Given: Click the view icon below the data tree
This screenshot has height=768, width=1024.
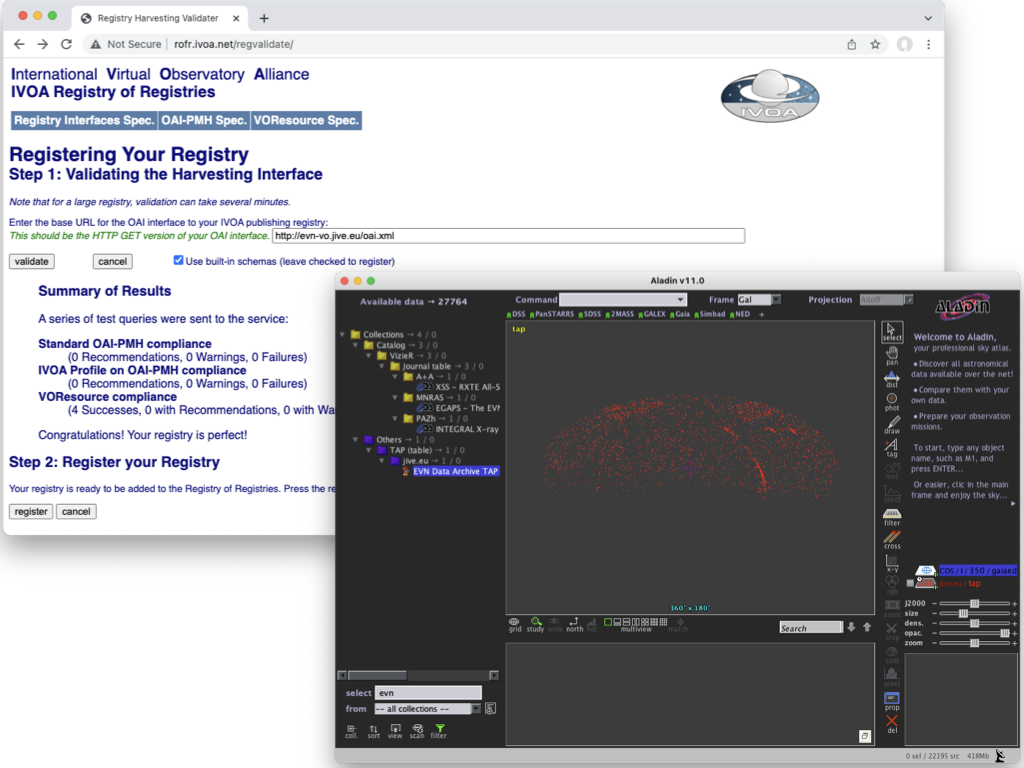Looking at the screenshot, I should click(x=395, y=731).
